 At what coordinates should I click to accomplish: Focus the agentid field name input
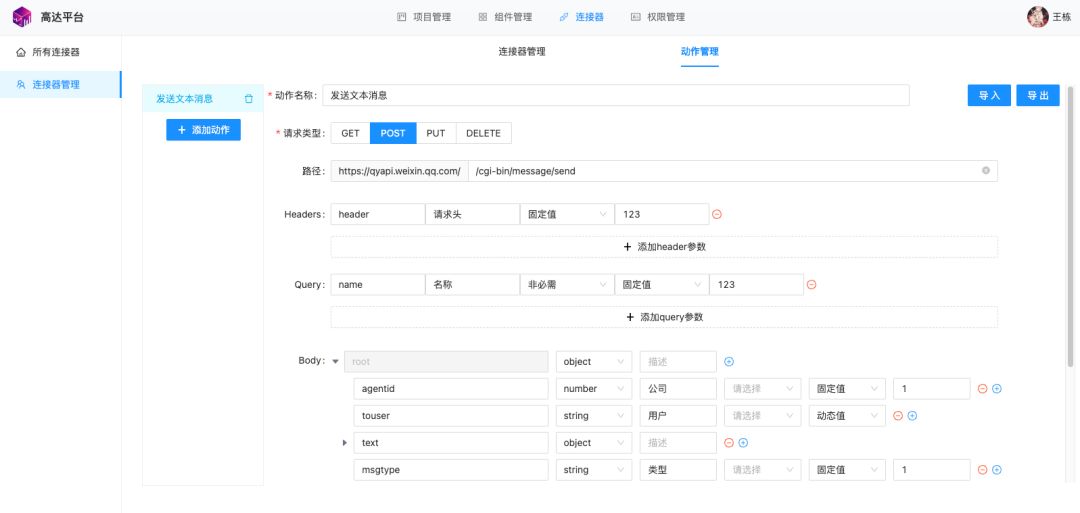(450, 388)
